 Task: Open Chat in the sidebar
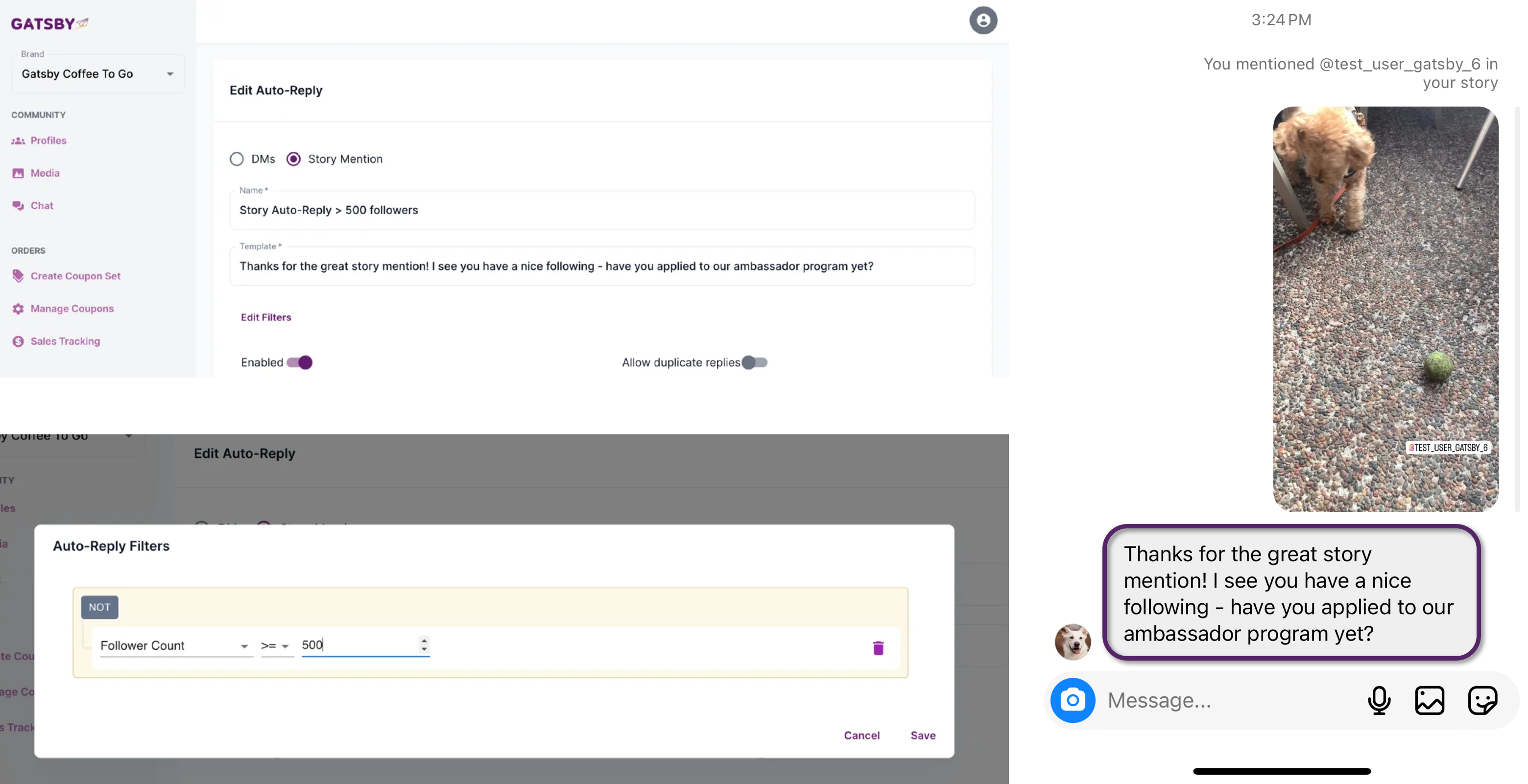coord(42,206)
